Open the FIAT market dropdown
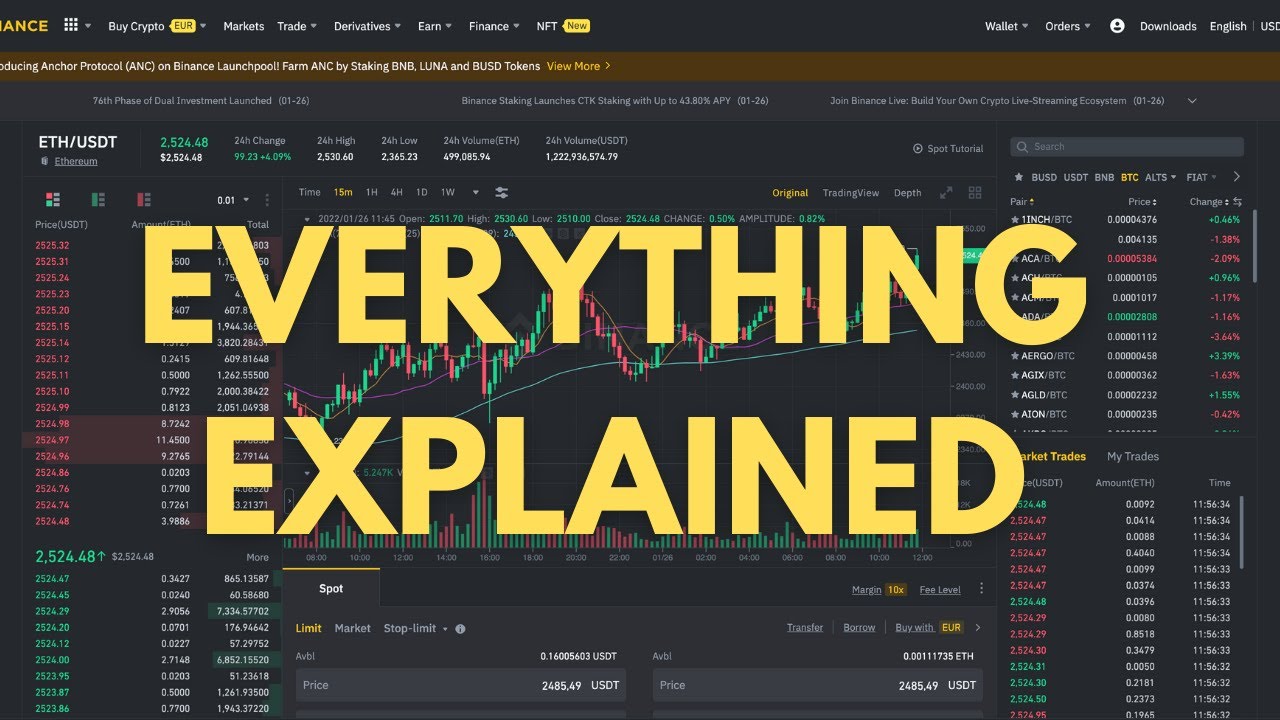Image resolution: width=1280 pixels, height=720 pixels. click(1202, 177)
